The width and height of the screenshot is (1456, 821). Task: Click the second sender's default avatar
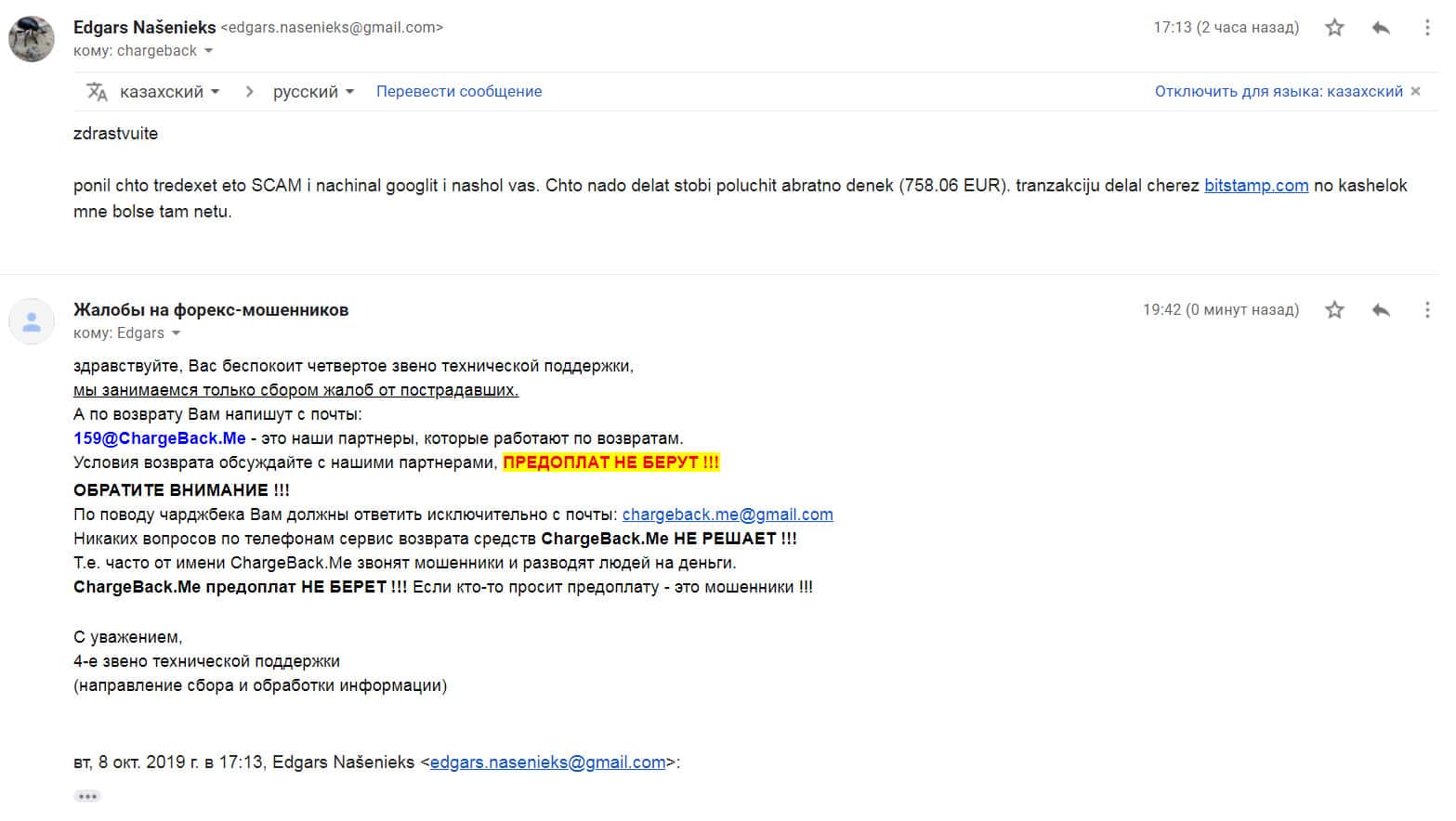tap(32, 321)
